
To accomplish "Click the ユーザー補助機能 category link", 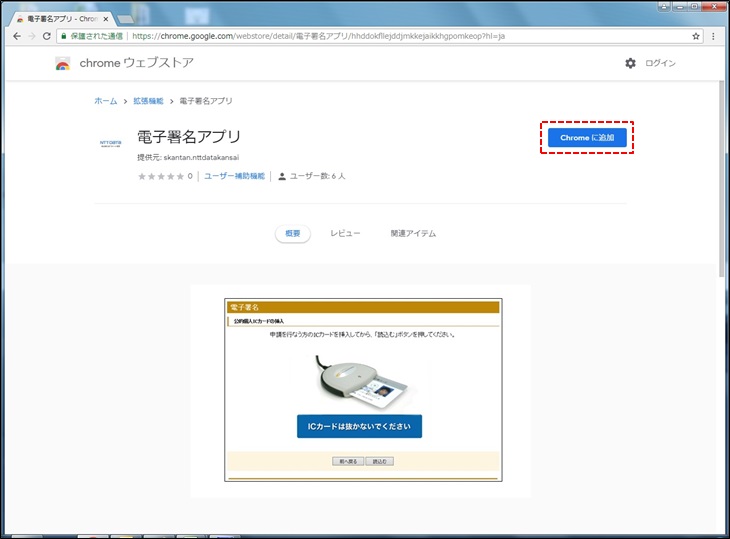I will pyautogui.click(x=235, y=176).
